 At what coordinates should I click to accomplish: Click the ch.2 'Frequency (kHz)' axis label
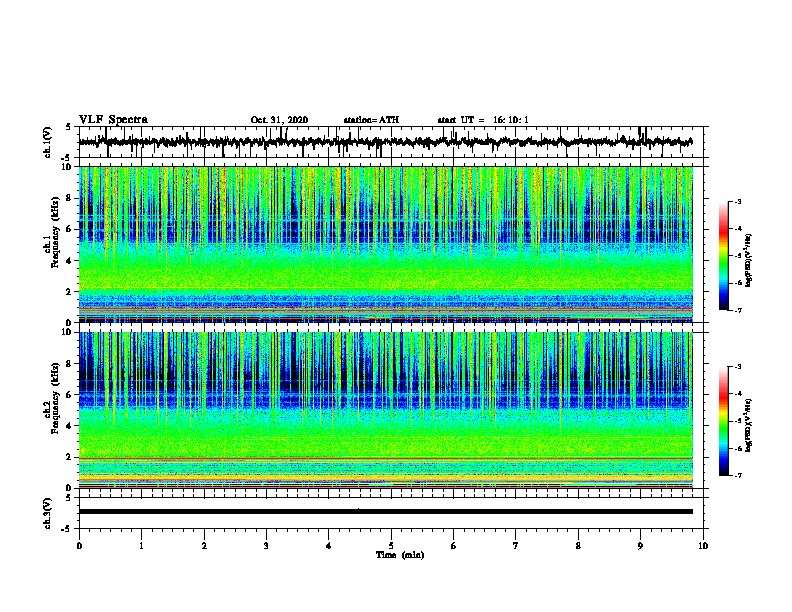(x=55, y=398)
